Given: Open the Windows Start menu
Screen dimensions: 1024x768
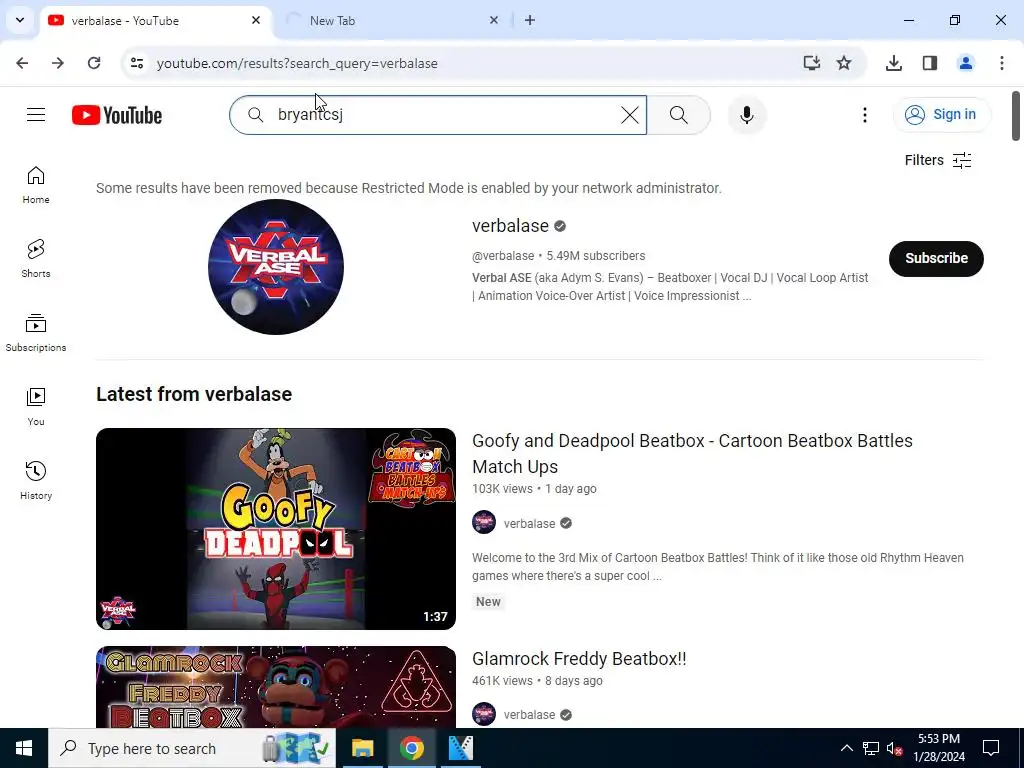Looking at the screenshot, I should click(24, 748).
